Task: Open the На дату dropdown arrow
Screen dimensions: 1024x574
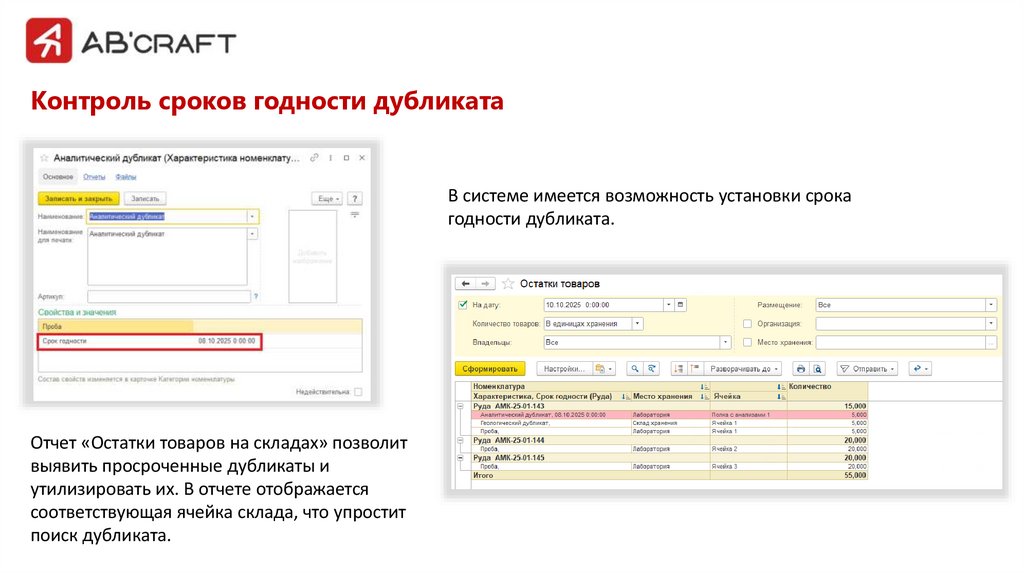Action: click(668, 305)
